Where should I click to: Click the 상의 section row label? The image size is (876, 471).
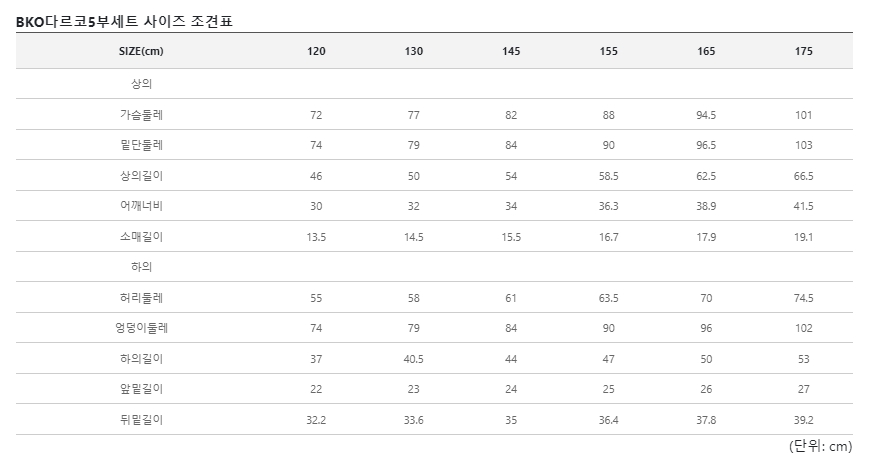(141, 84)
